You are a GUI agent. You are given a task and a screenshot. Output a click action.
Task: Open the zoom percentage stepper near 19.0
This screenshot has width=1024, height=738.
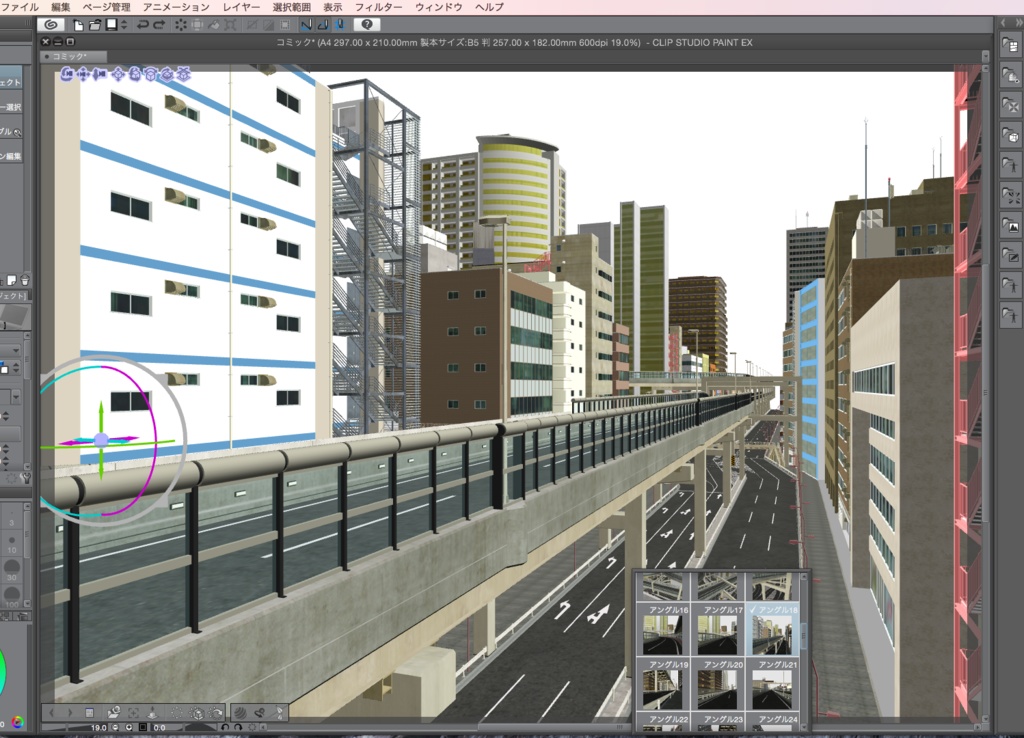[x=114, y=728]
